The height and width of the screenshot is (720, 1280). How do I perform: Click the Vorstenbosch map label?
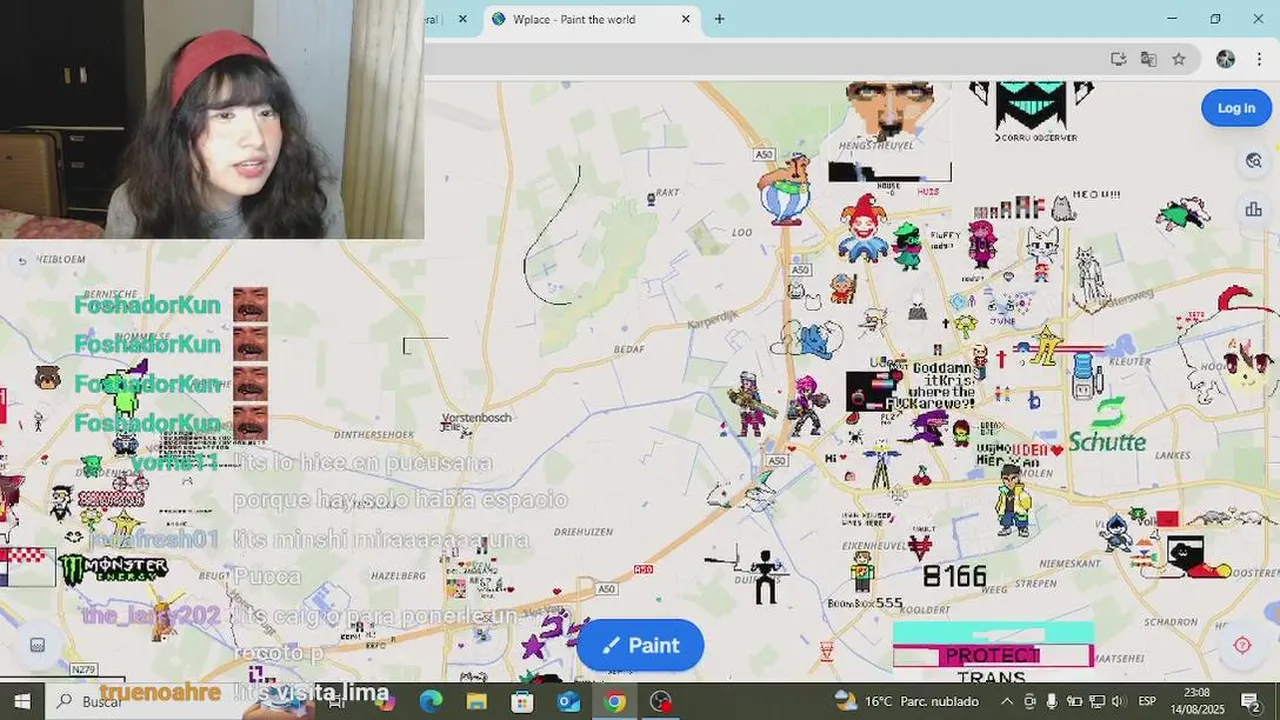476,417
